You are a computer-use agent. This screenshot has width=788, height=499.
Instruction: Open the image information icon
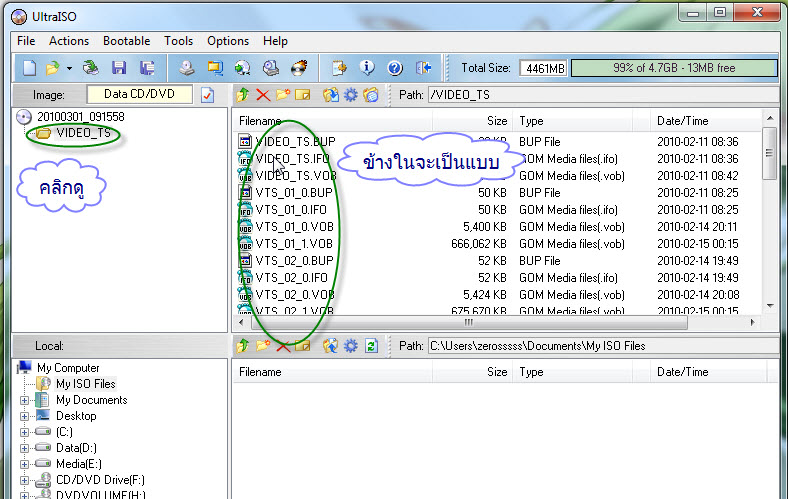[x=367, y=68]
